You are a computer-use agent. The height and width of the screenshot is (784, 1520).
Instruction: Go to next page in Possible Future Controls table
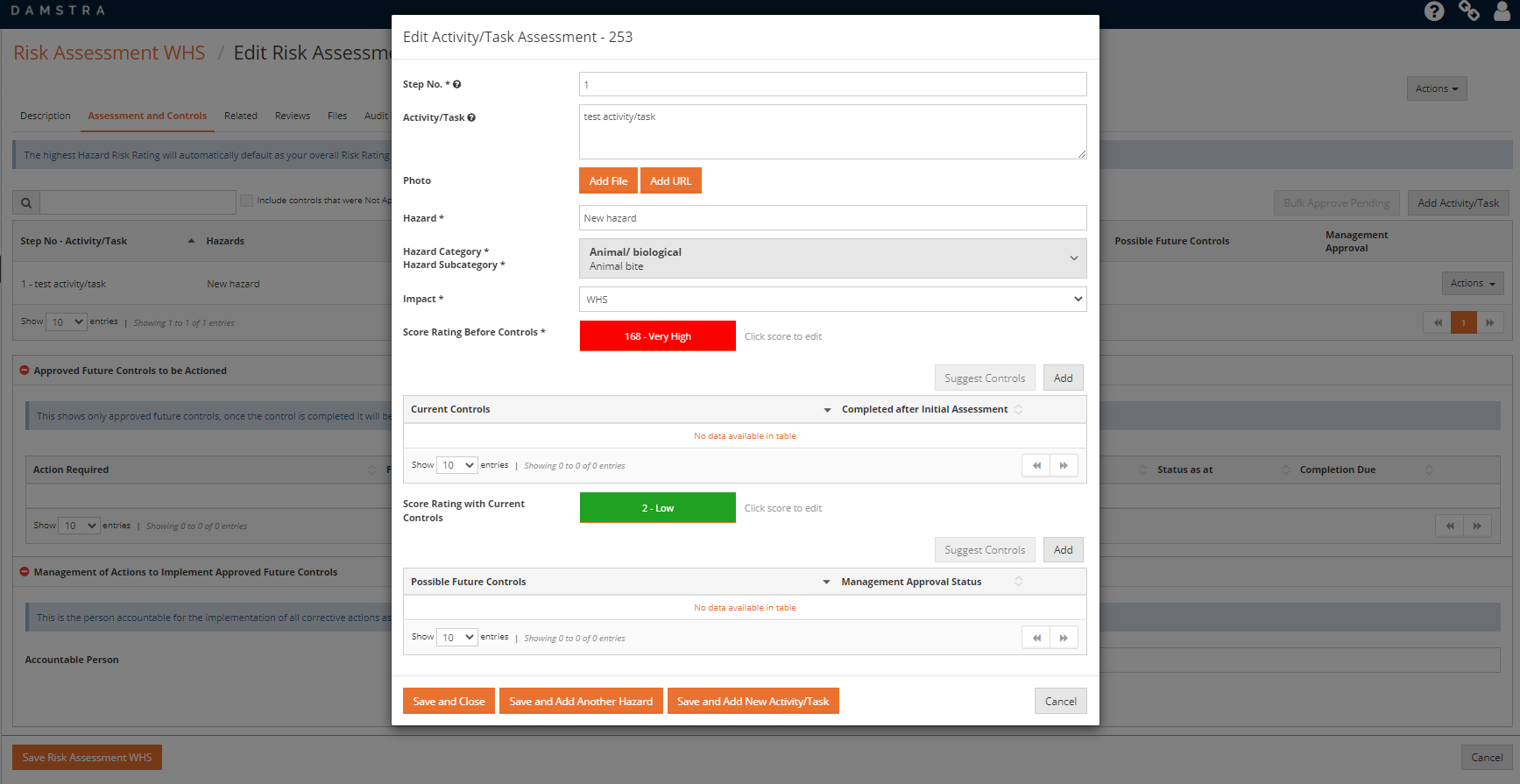click(x=1064, y=638)
